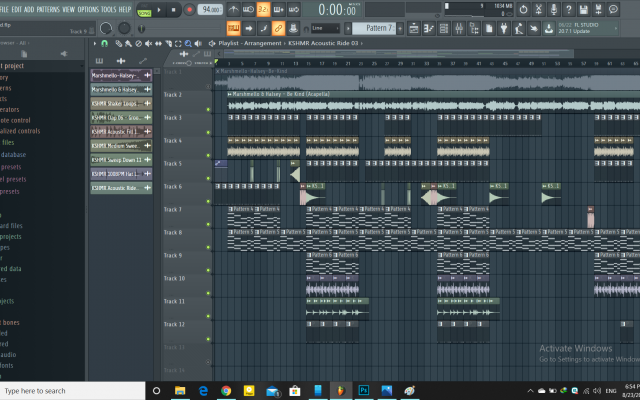Add a new pattern with the plus button
Image resolution: width=640 pixels, height=400 pixels.
point(400,28)
